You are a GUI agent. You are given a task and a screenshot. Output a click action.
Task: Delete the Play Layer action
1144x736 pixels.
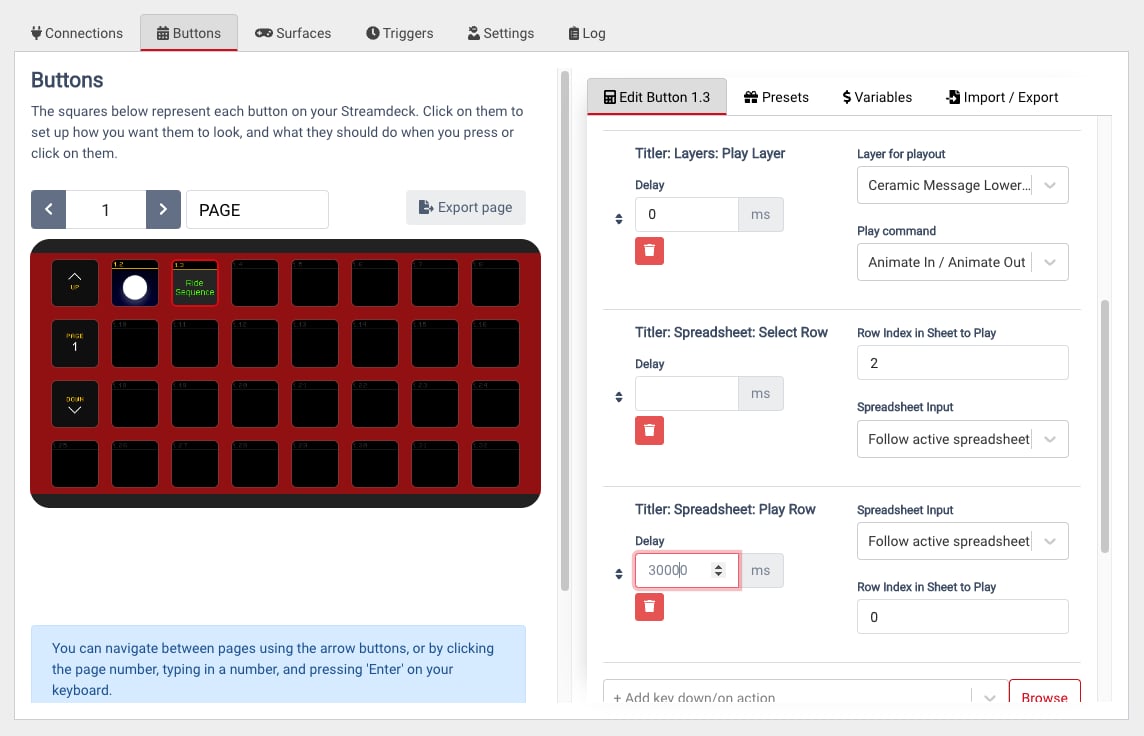(x=649, y=251)
